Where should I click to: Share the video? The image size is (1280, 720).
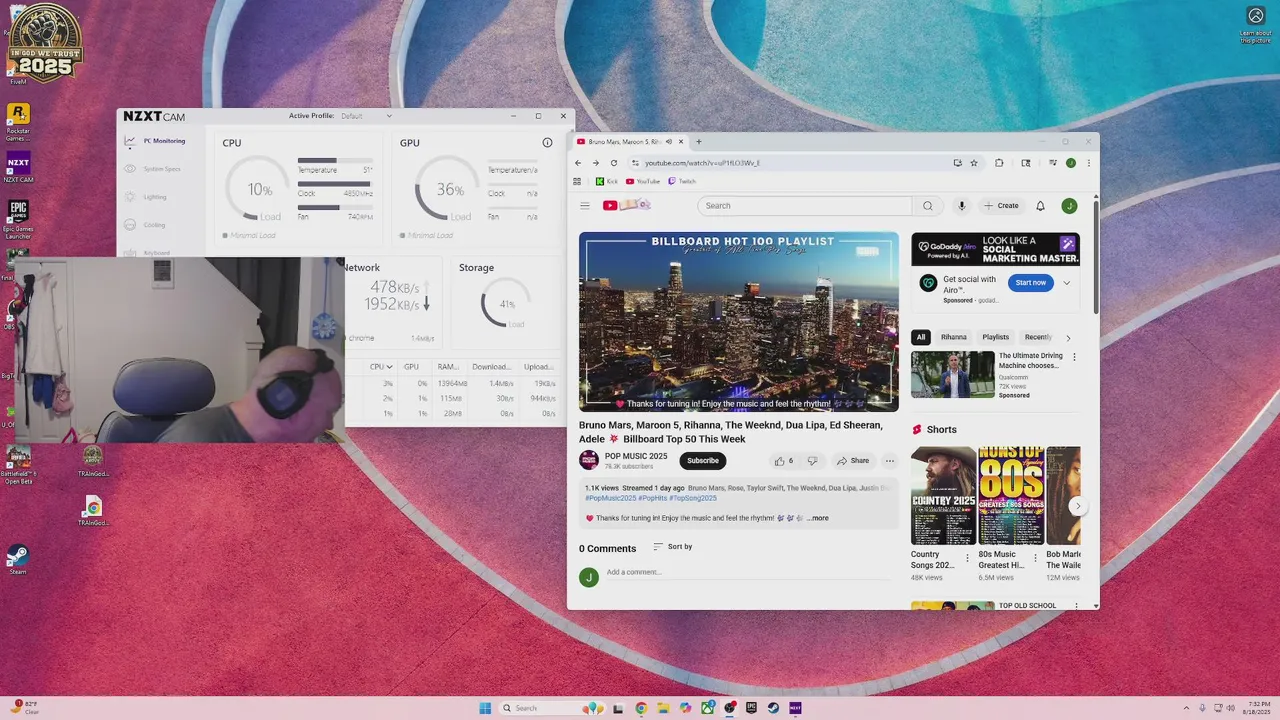coord(853,461)
